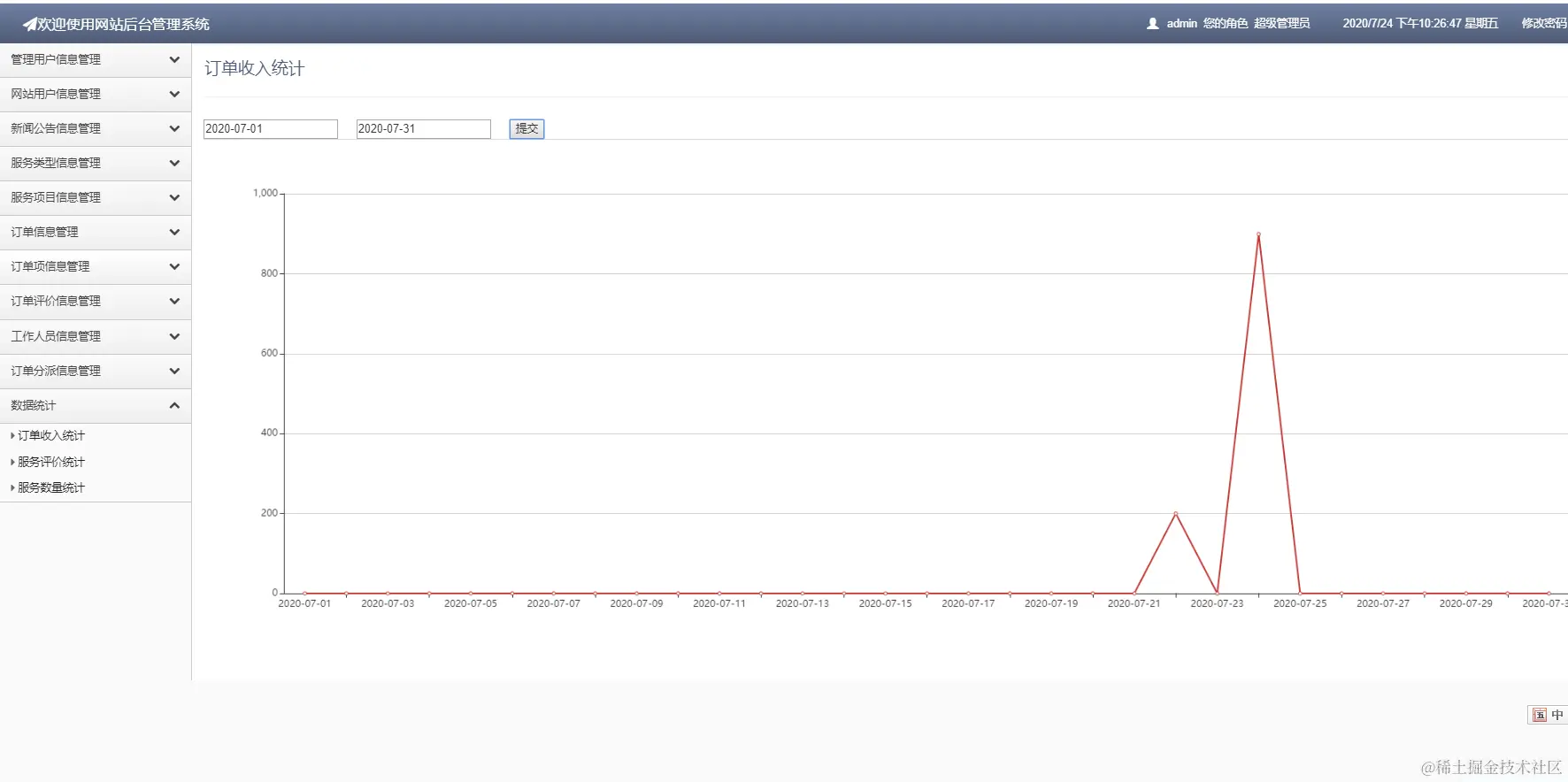This screenshot has height=782, width=1568.
Task: Open 订单收入统计 submenu link
Action: [50, 435]
